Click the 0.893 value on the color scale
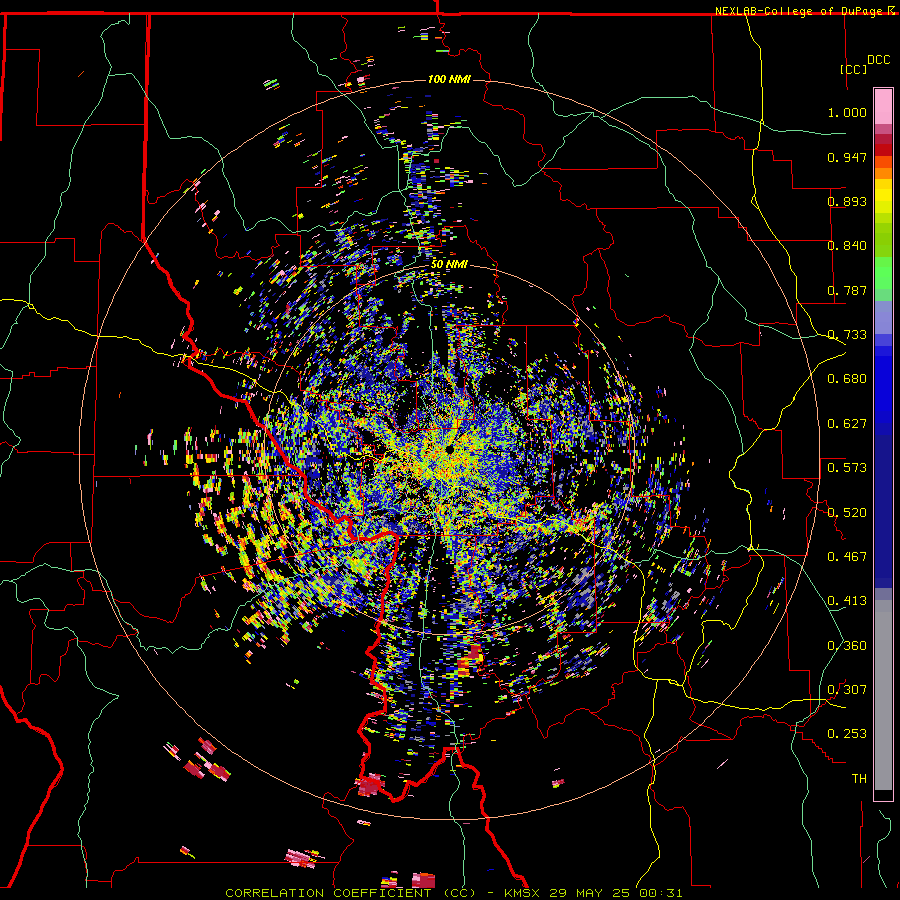Screen dimensions: 900x900 tap(847, 201)
